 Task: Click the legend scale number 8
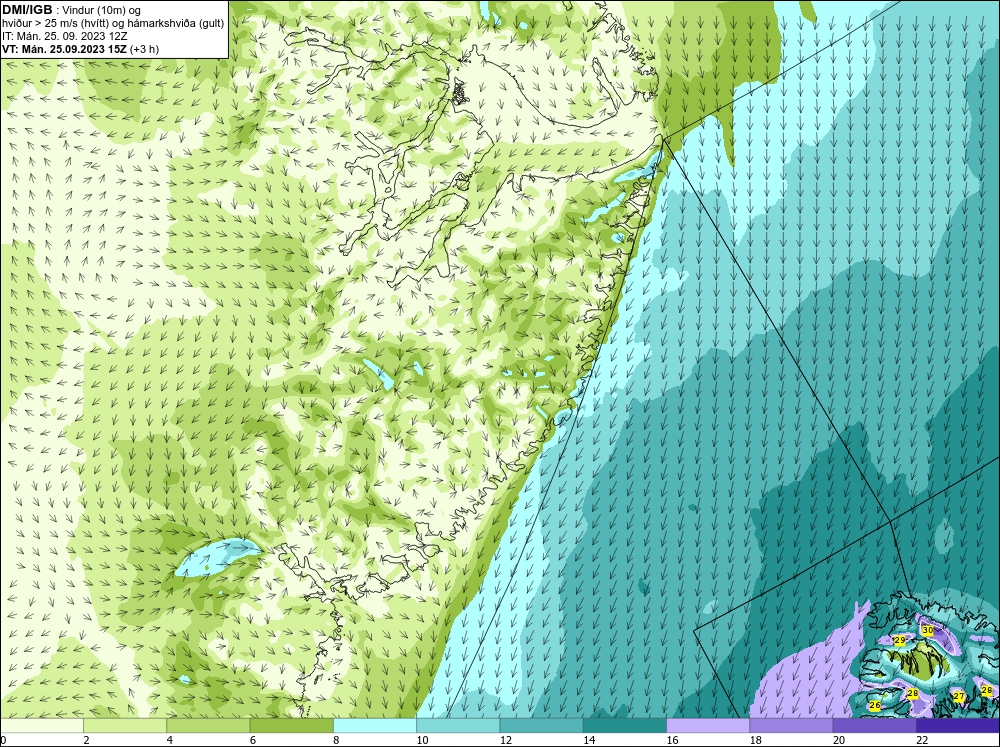pyautogui.click(x=336, y=740)
